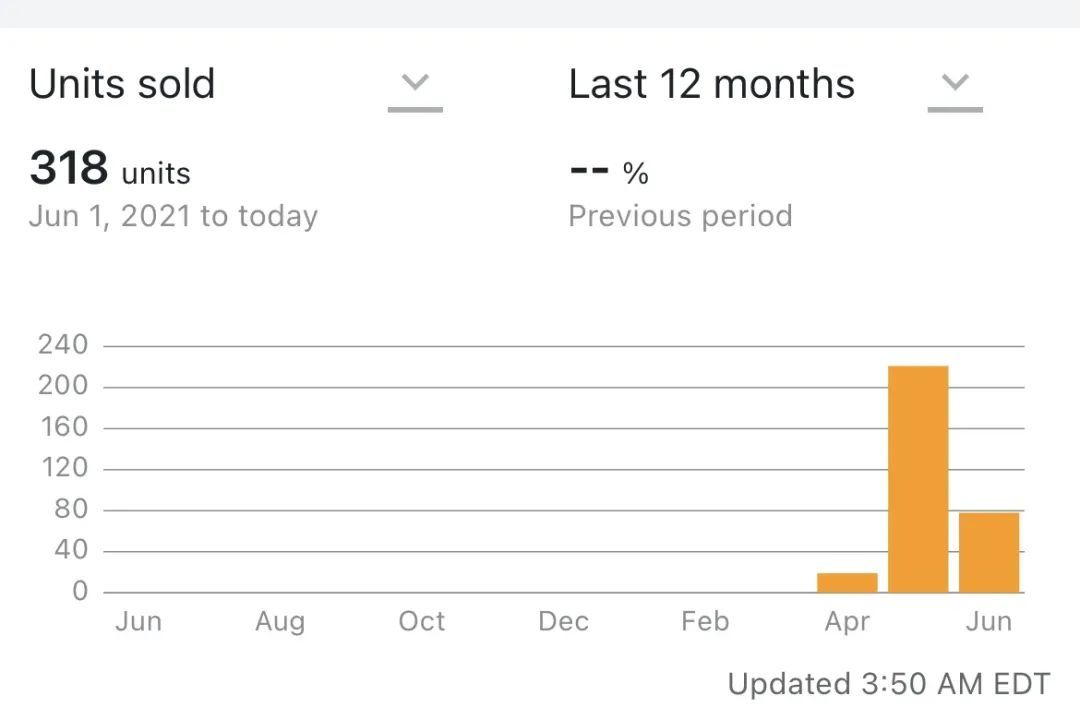Select the small orange April bar
Image resolution: width=1080 pixels, height=720 pixels.
coord(847,582)
